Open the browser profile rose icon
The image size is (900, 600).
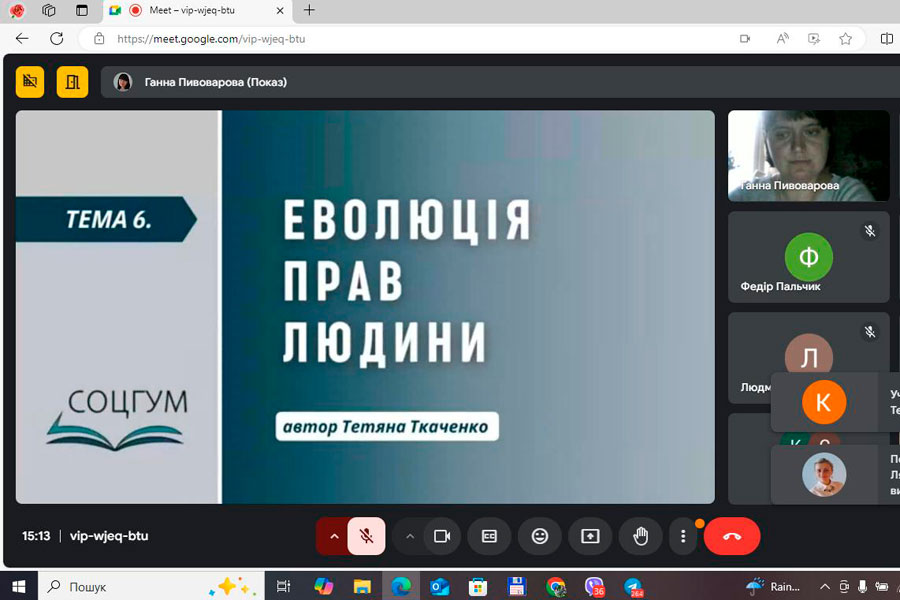(17, 10)
